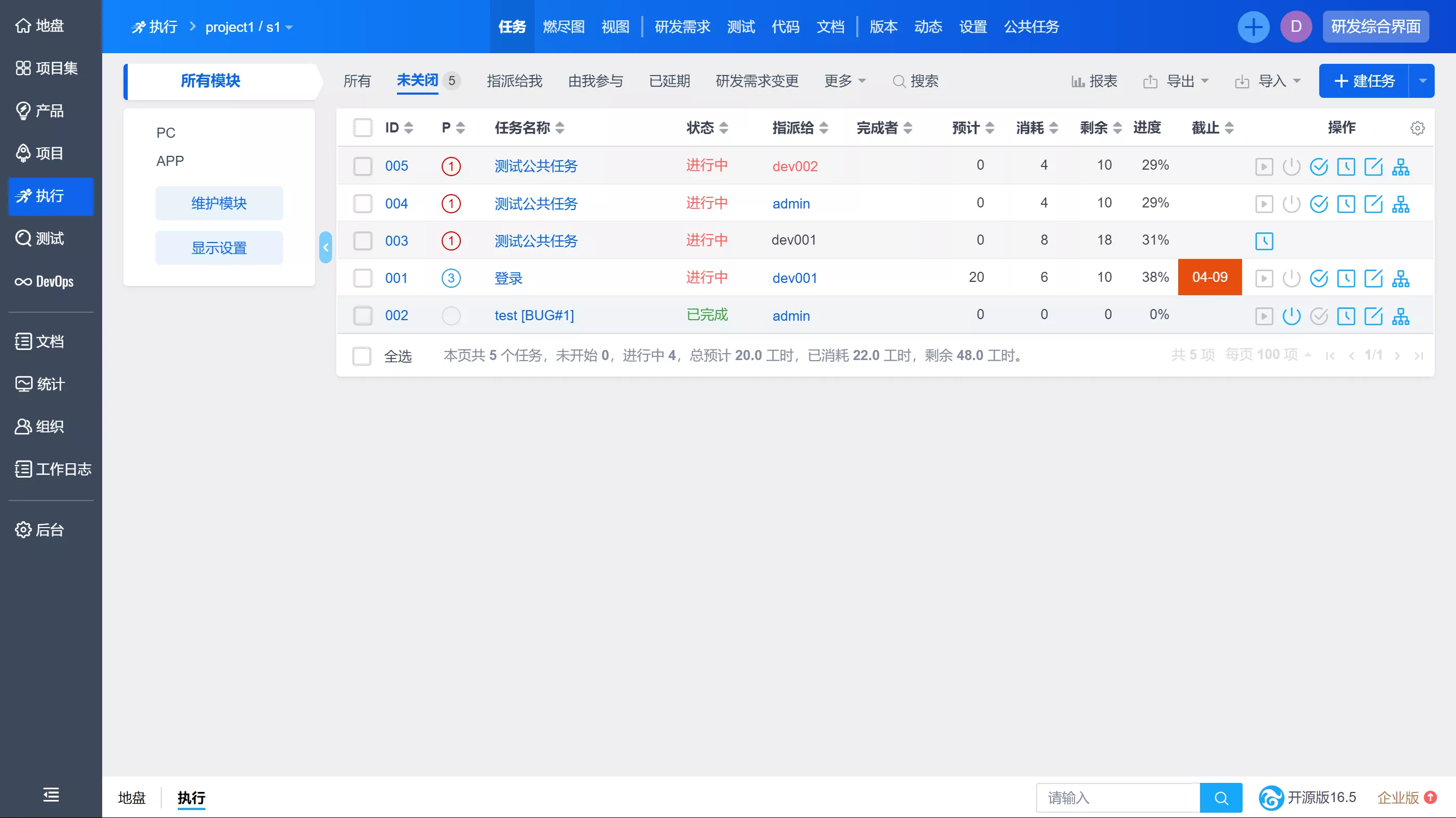
Task: Click the 搜索 search toggle
Action: (915, 81)
